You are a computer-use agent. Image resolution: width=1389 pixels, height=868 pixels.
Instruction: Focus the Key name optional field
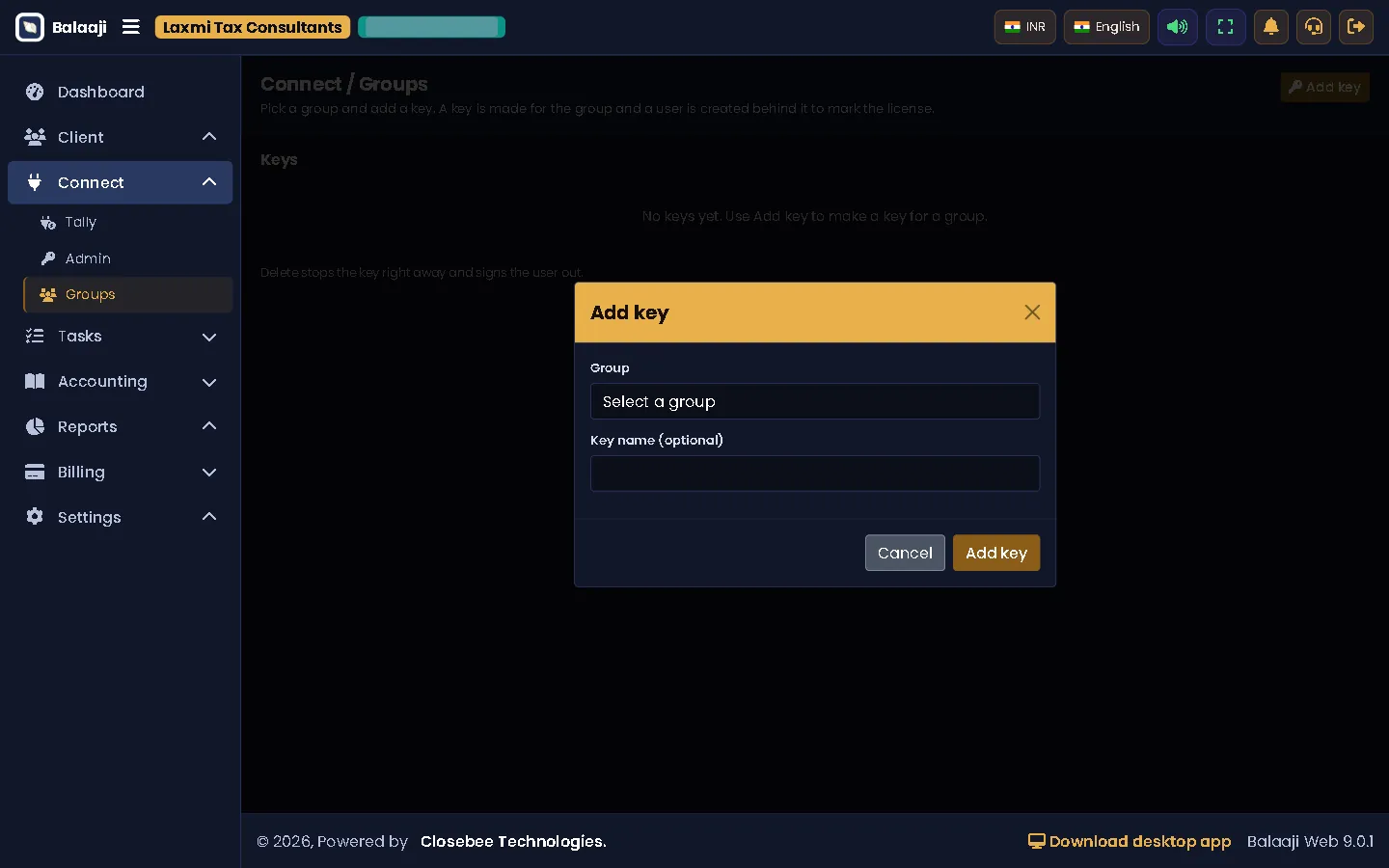point(815,474)
